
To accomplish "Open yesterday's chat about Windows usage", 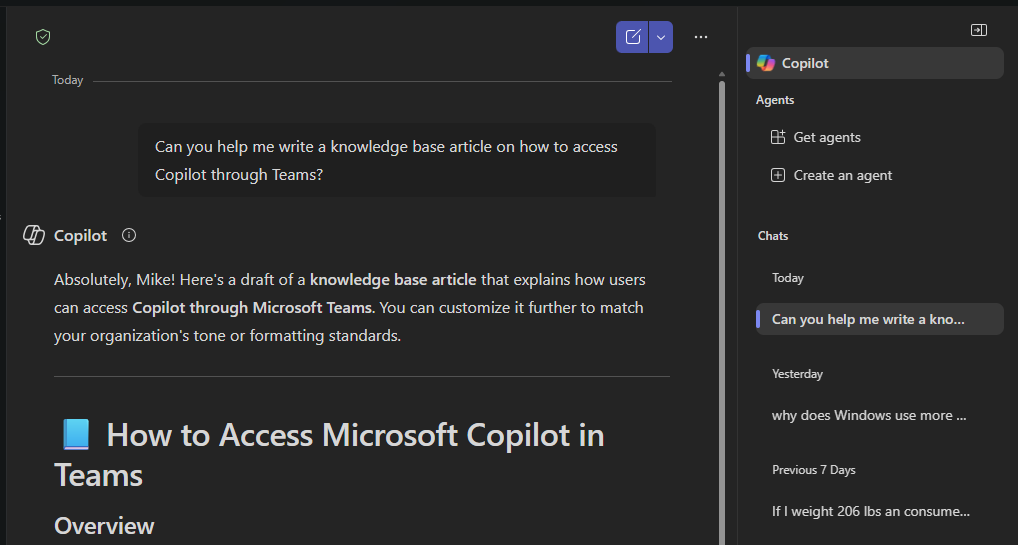I will (868, 415).
